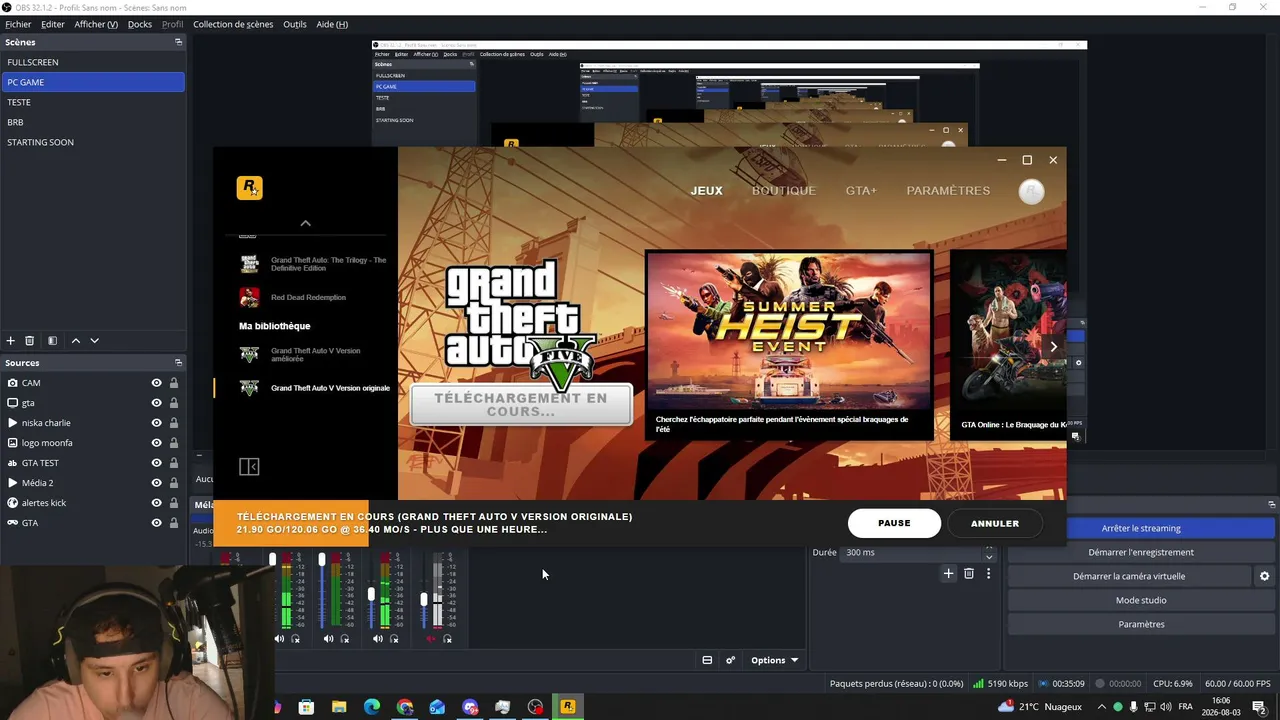Toggle visibility of alertes kick source
This screenshot has width=1280, height=720.
pyautogui.click(x=156, y=503)
